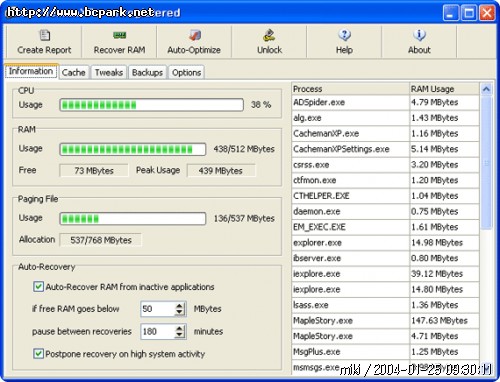Click the Unlock key icon

point(269,35)
